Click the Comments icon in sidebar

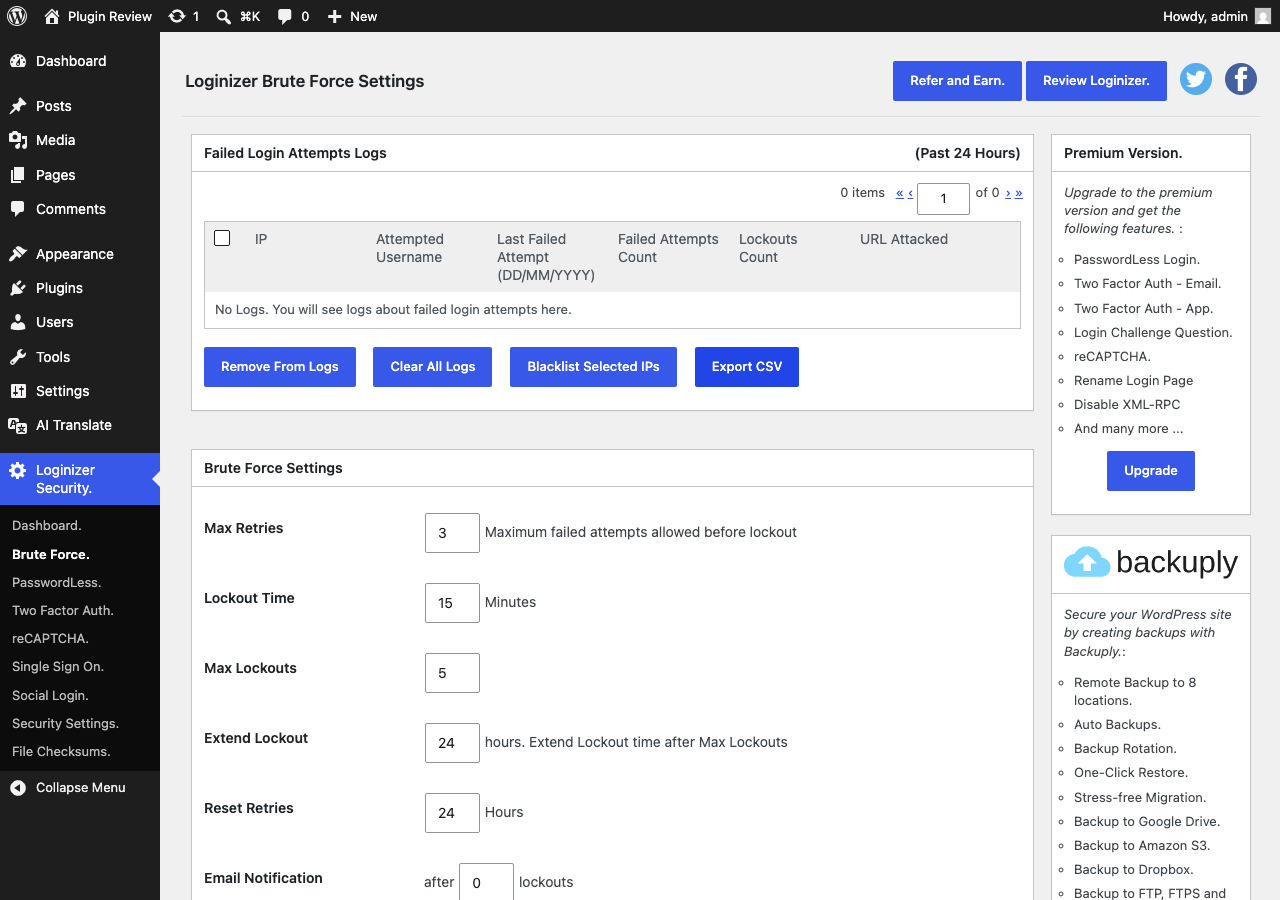(18, 209)
